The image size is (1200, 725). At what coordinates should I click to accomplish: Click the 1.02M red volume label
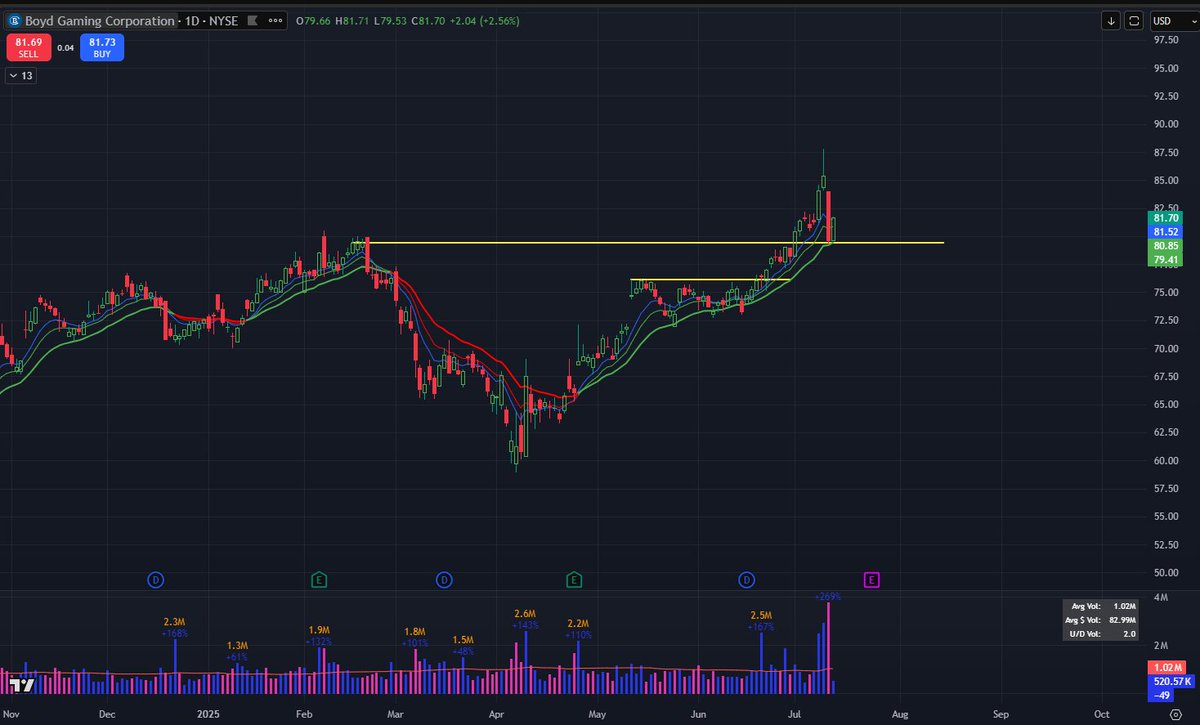tap(1166, 668)
